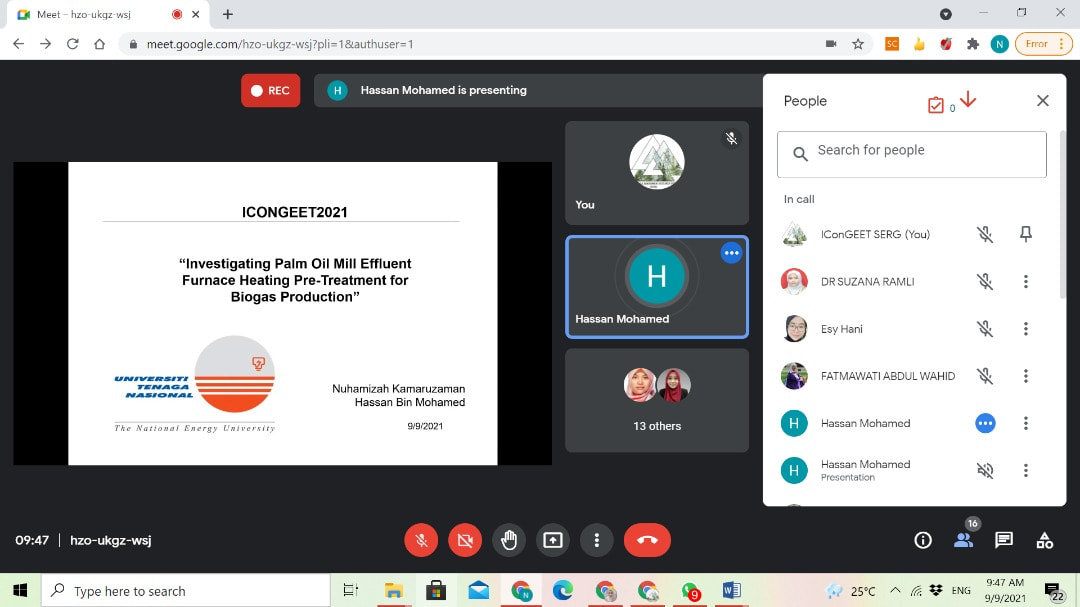Leave the call with red hang-up button
The height and width of the screenshot is (607, 1080).
tap(647, 540)
